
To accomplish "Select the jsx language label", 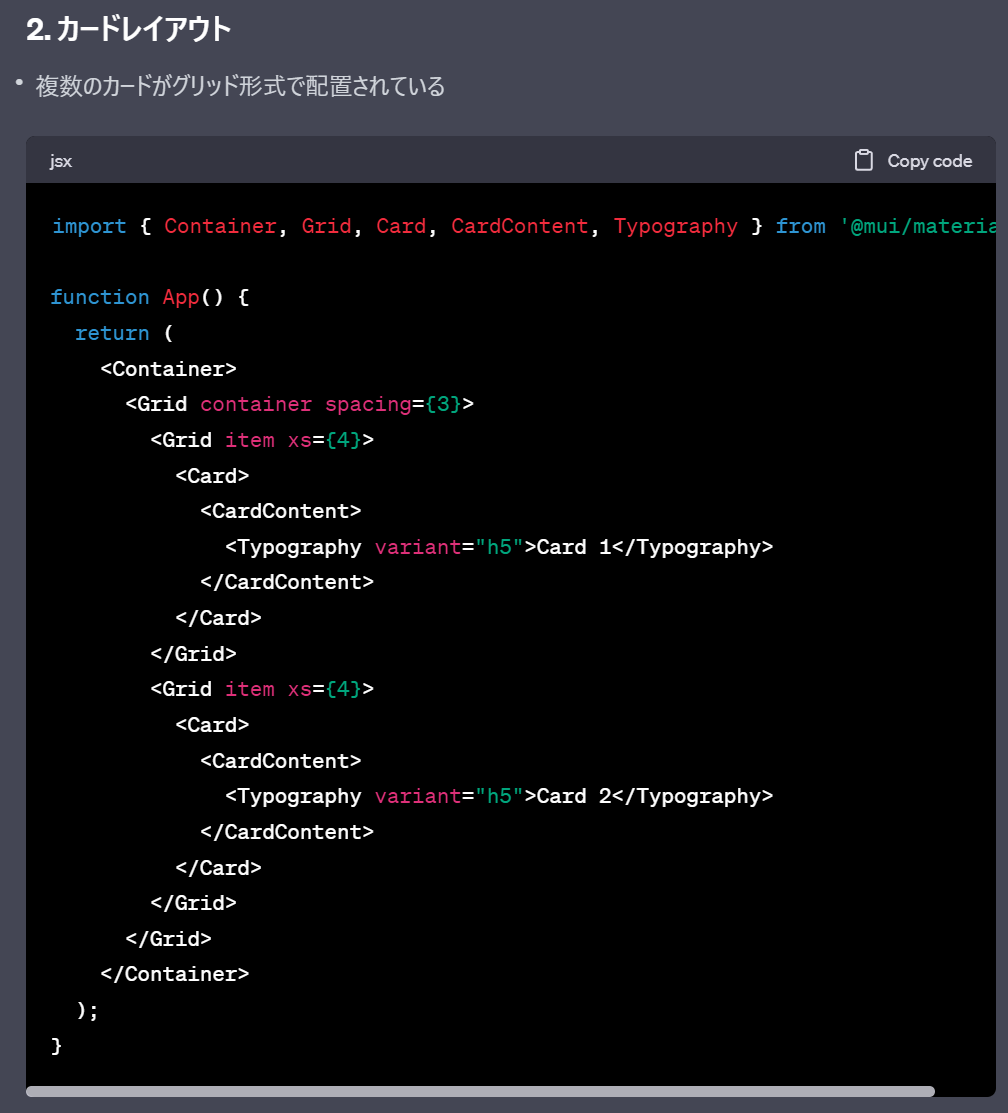I will [60, 161].
